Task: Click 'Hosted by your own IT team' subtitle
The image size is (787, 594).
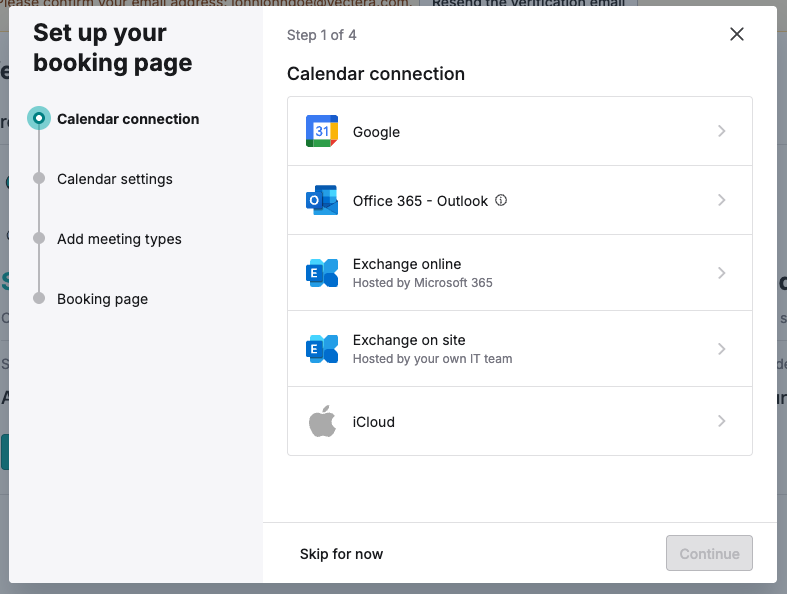Action: coord(432,359)
